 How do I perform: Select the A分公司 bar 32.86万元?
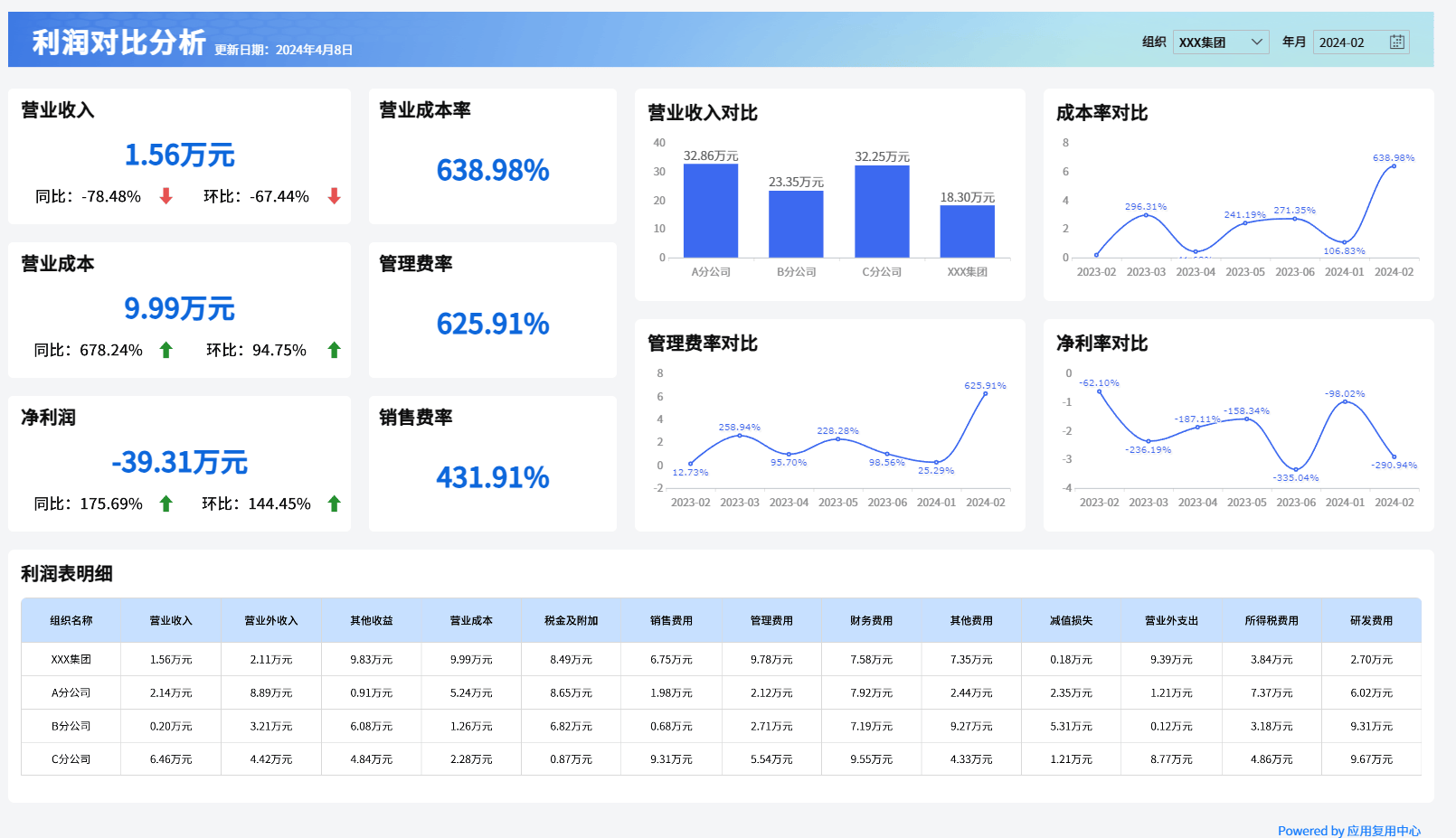pos(711,211)
